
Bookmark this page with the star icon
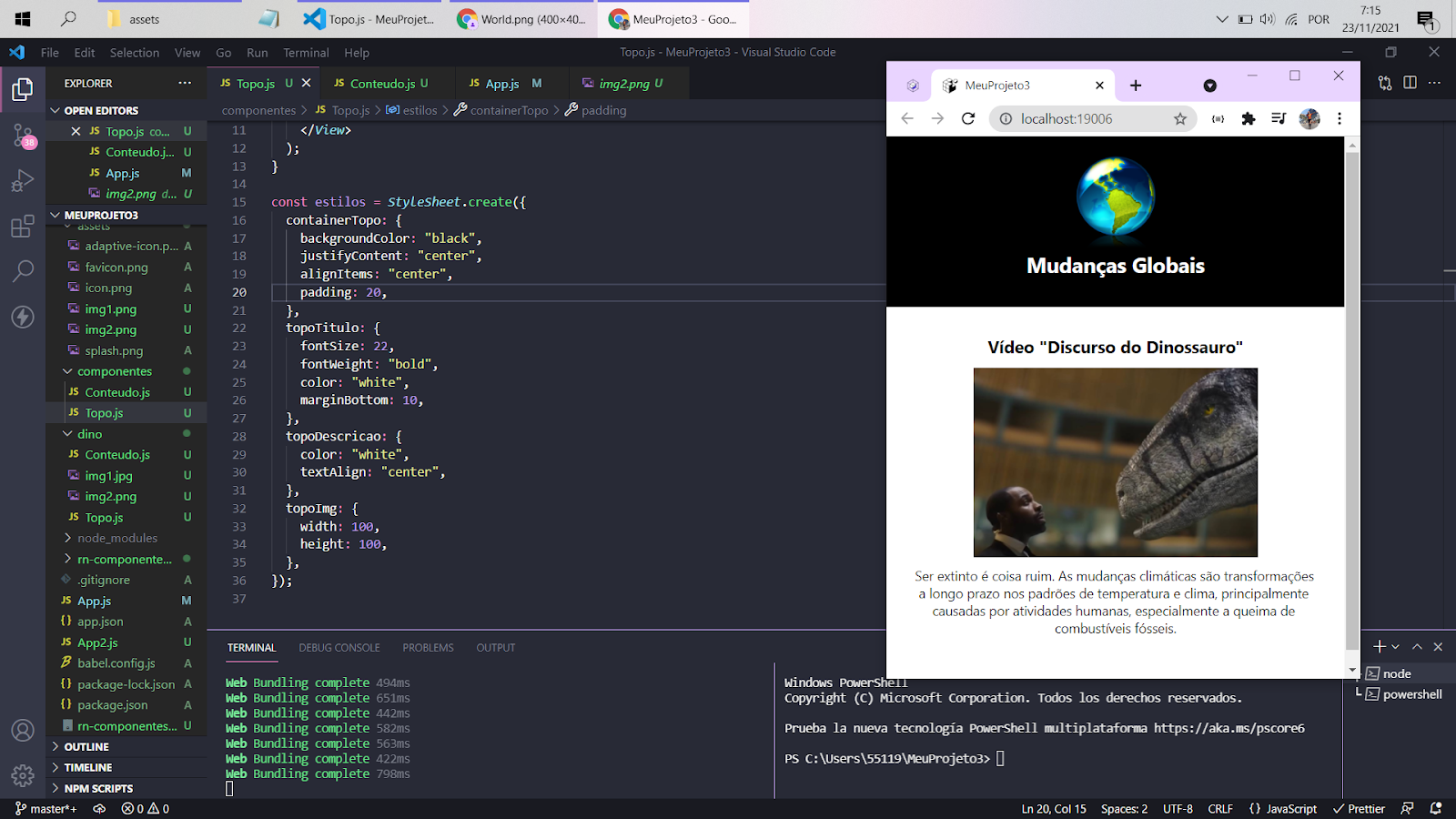point(1180,118)
